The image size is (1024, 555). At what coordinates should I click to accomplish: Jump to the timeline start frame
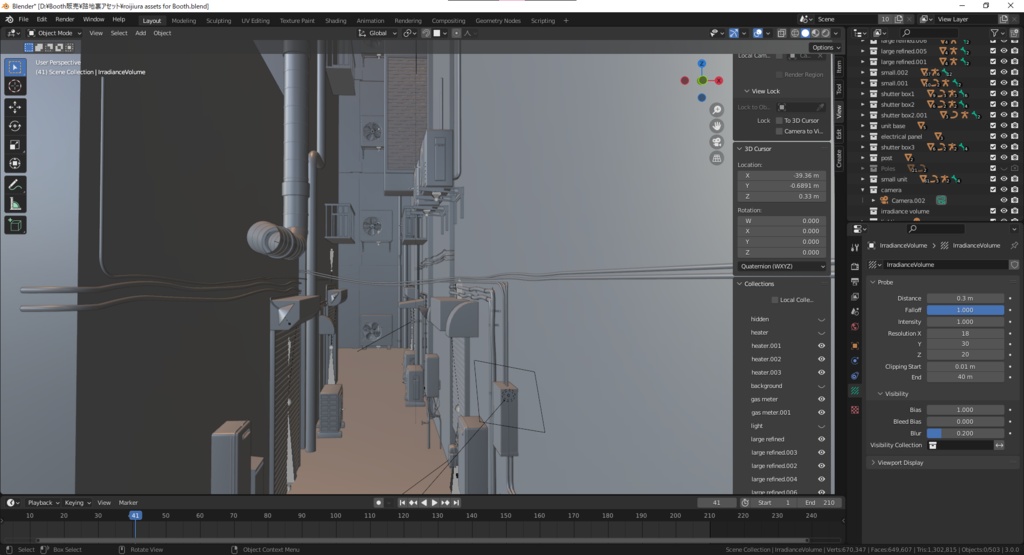click(402, 503)
